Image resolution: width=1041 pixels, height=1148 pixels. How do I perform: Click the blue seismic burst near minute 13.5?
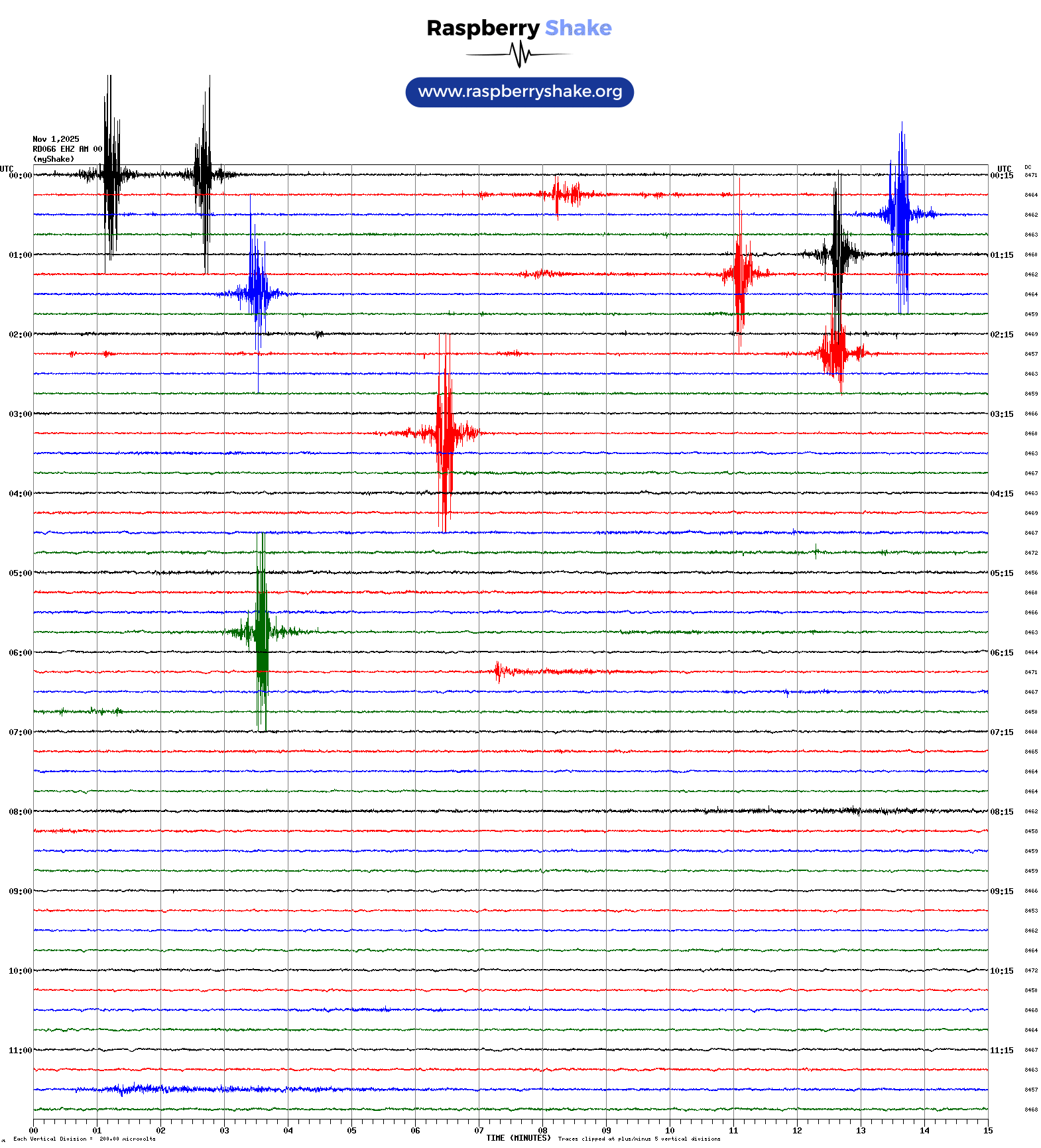(x=901, y=214)
